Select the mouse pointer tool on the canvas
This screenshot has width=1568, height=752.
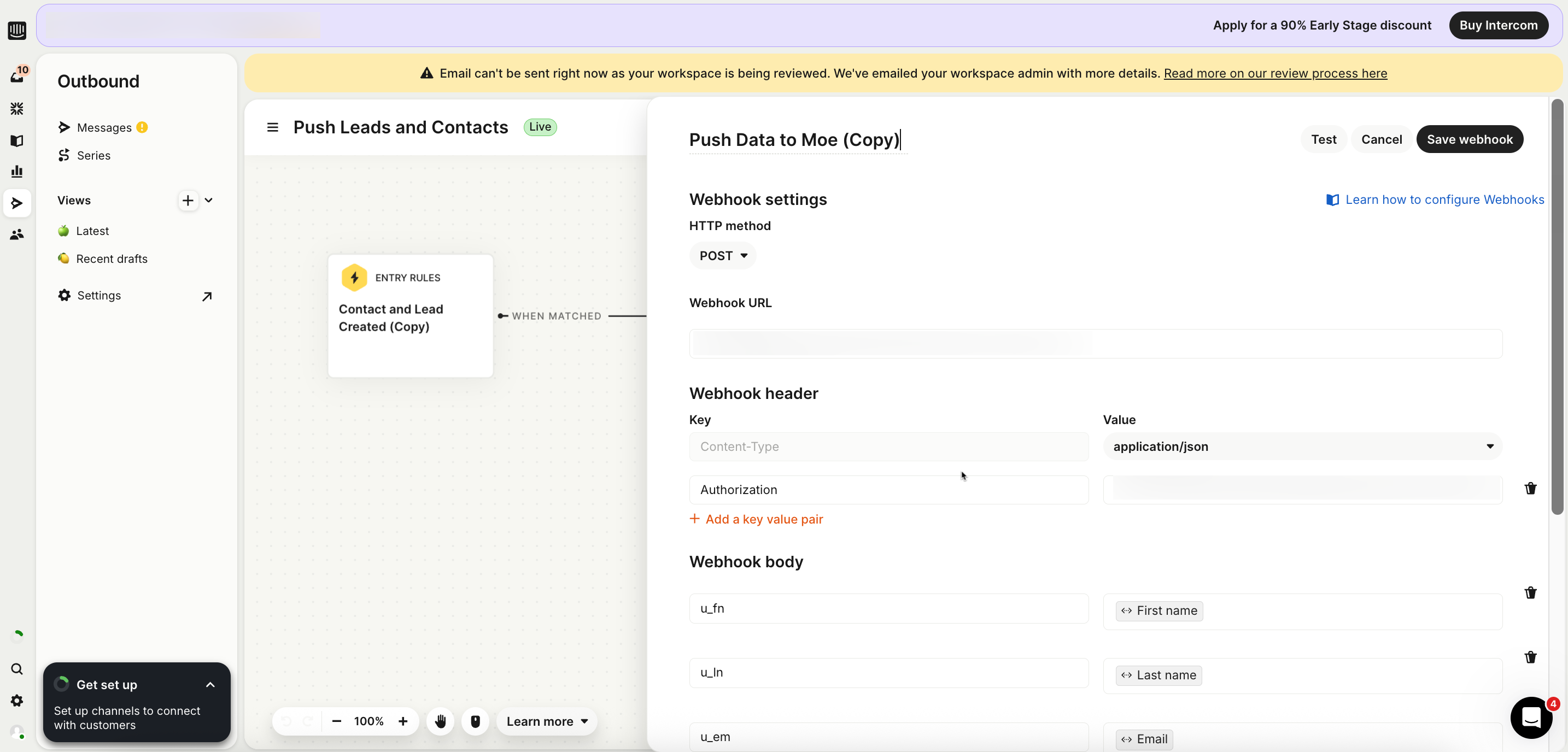pos(476,721)
